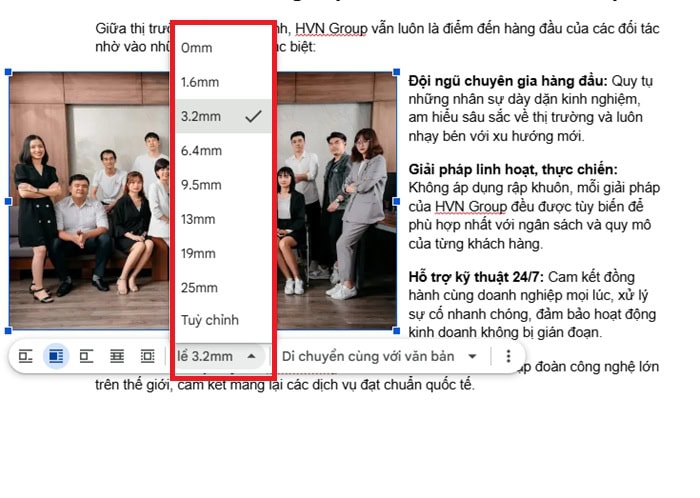
Task: Click the heading Giải pháp linh hoạt, thực chiến:
Action: tap(513, 170)
